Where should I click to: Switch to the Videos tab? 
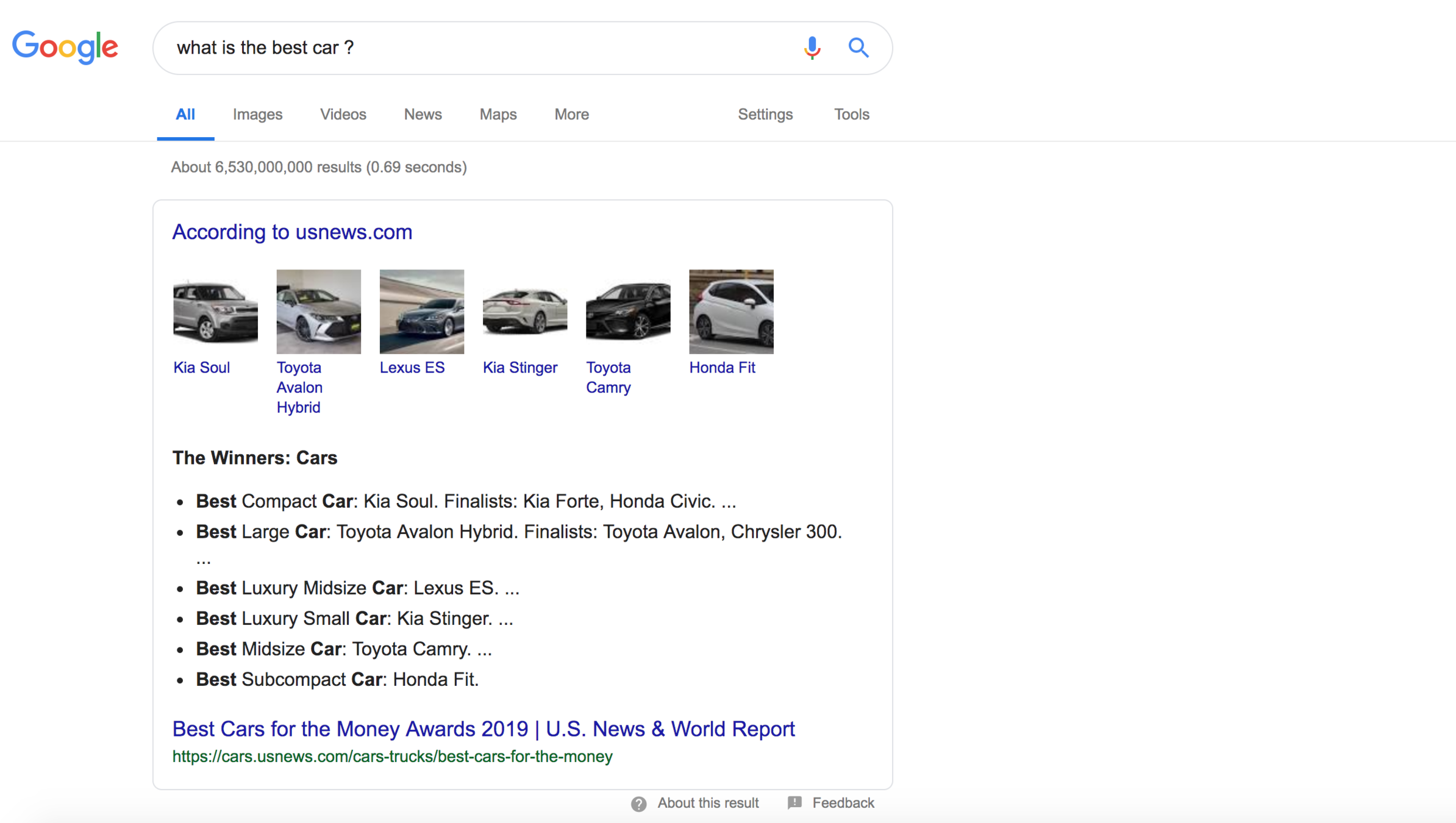[x=343, y=115]
